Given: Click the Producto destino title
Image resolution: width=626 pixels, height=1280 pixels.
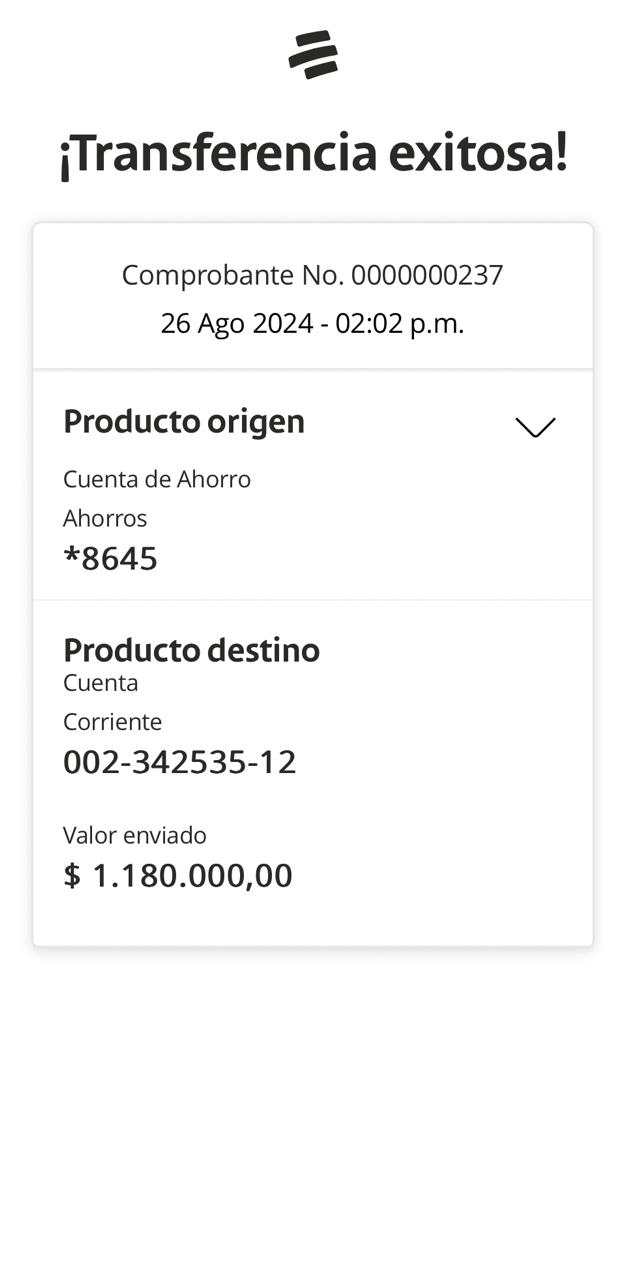Looking at the screenshot, I should 191,650.
